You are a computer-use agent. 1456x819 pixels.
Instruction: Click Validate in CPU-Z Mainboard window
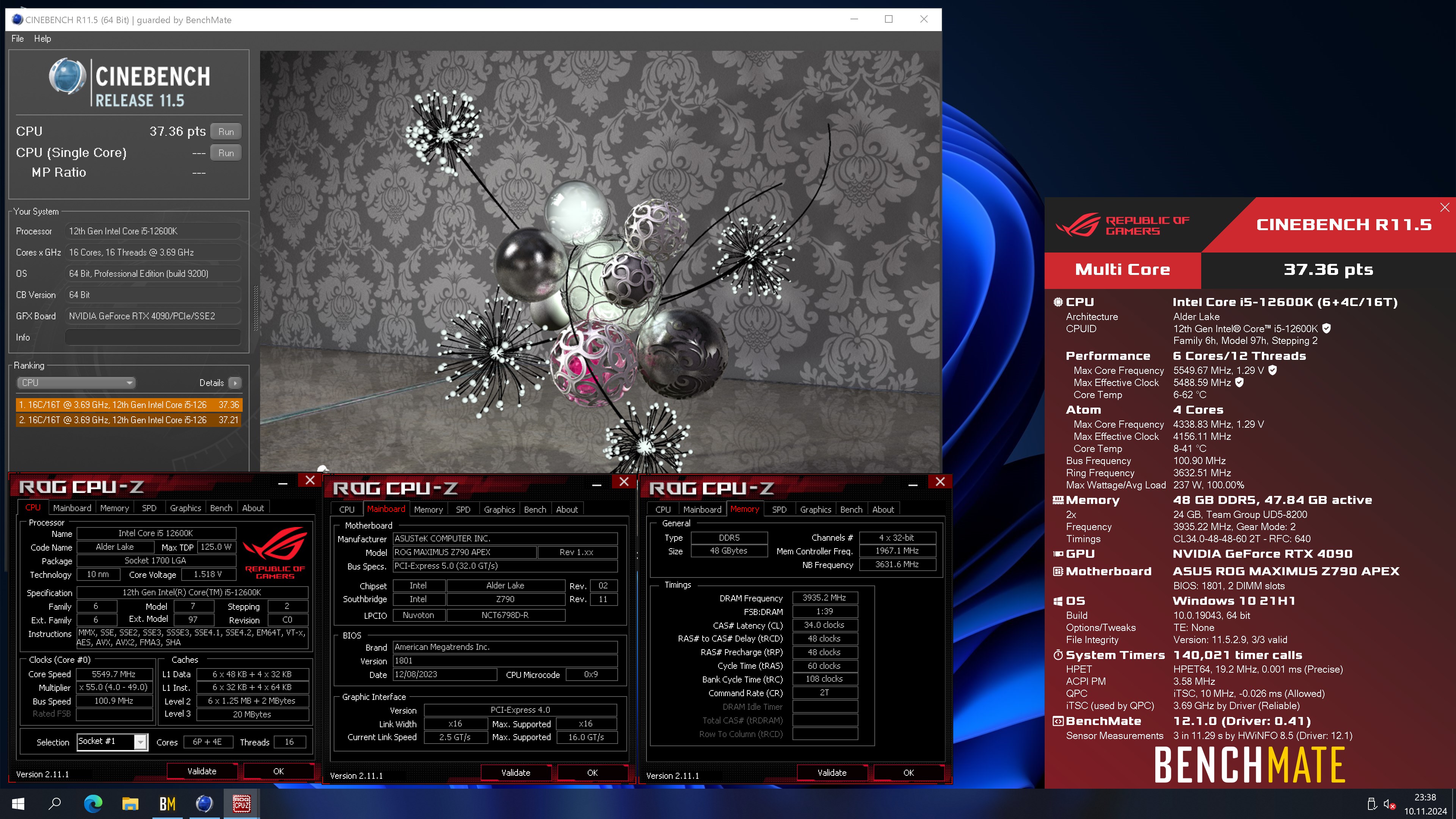coord(516,773)
